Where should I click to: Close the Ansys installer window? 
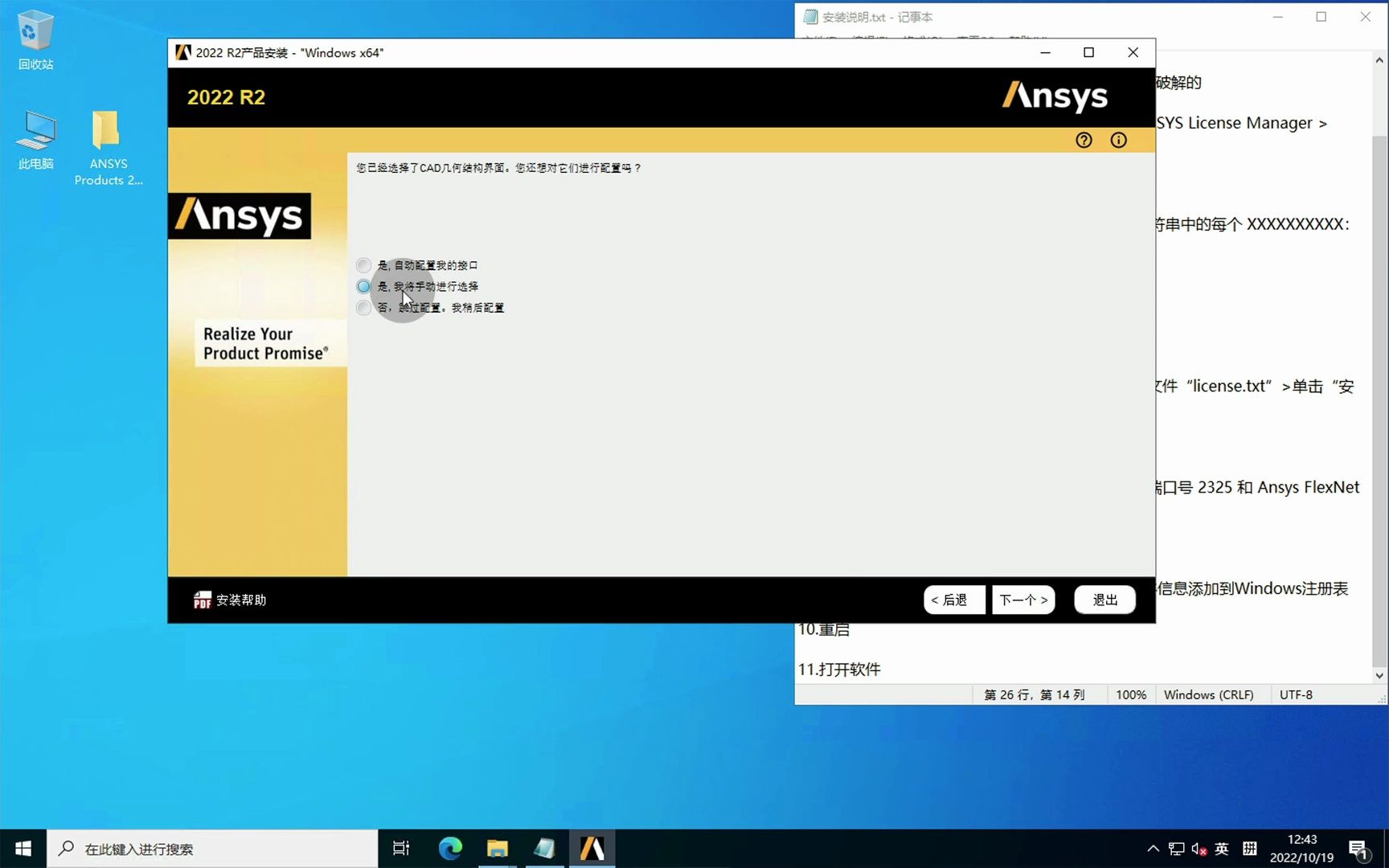[1133, 52]
